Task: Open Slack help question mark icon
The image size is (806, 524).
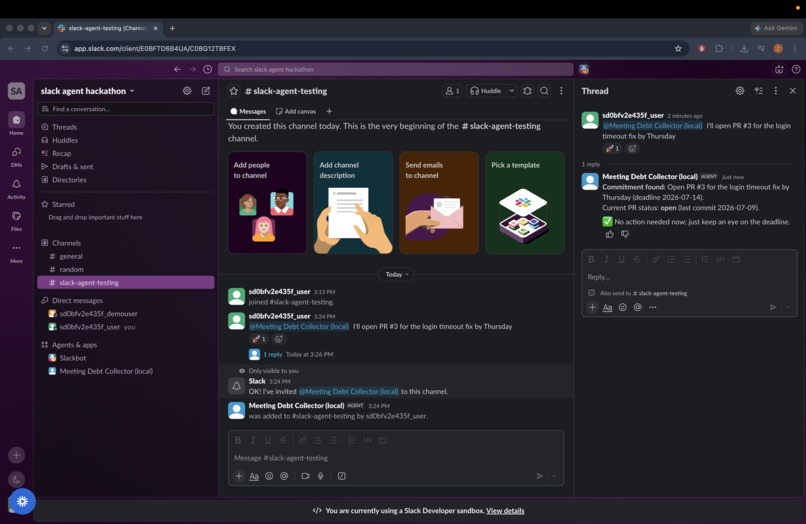Action: [796, 69]
